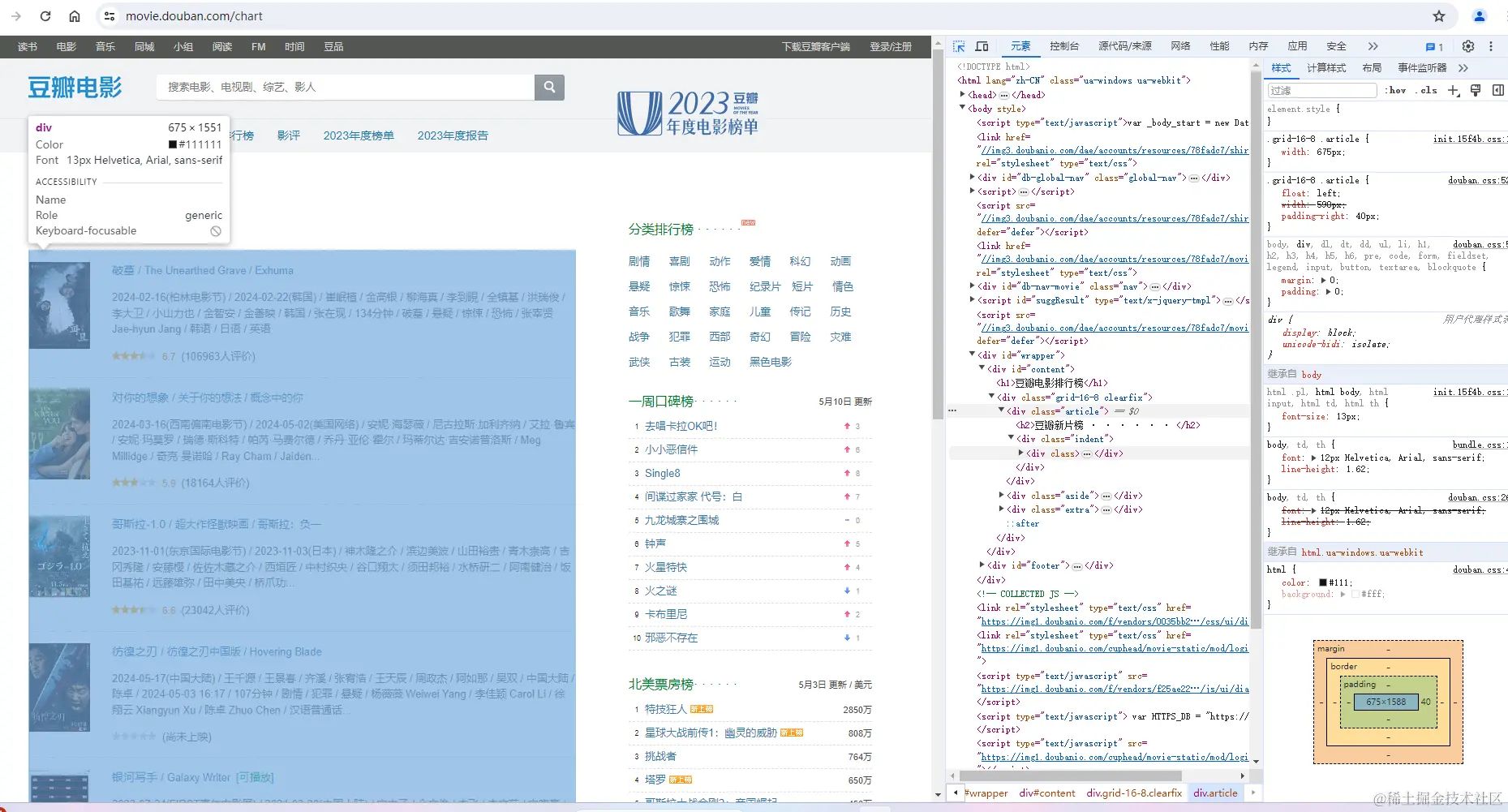The height and width of the screenshot is (812, 1508).
Task: Open the browser profile avatar
Action: click(x=1480, y=16)
